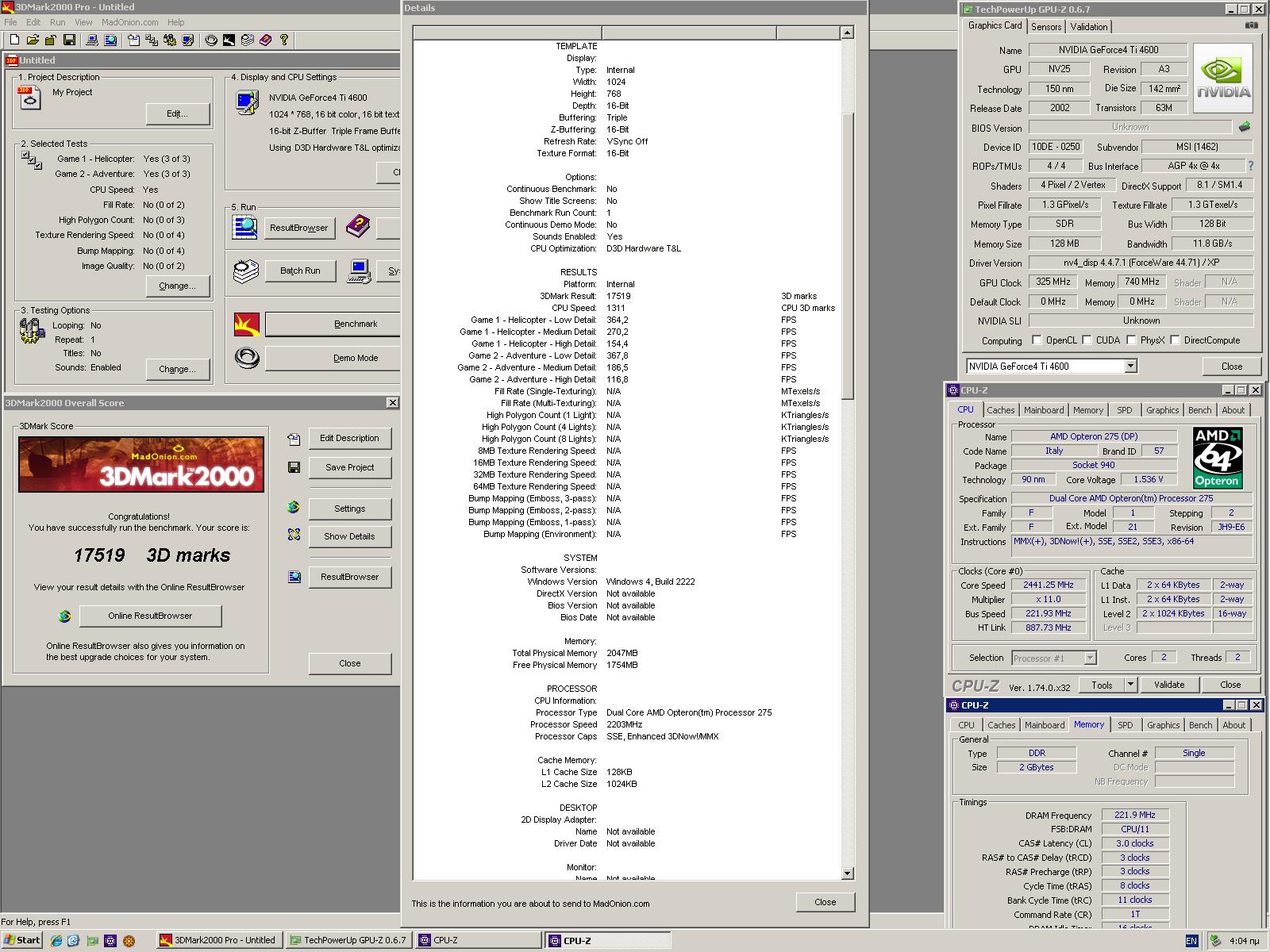This screenshot has width=1270, height=952.
Task: Click the Start button on the taskbar
Action: pos(21,940)
